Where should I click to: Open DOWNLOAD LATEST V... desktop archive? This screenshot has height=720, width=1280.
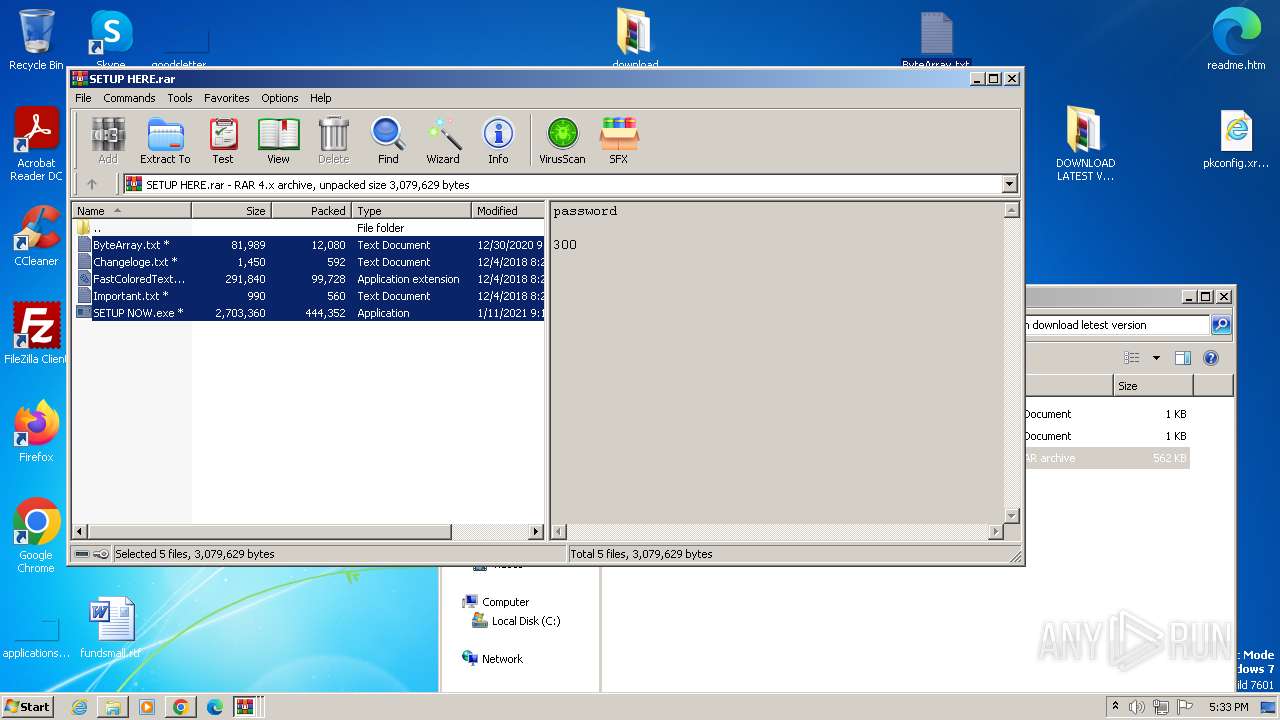click(1085, 145)
